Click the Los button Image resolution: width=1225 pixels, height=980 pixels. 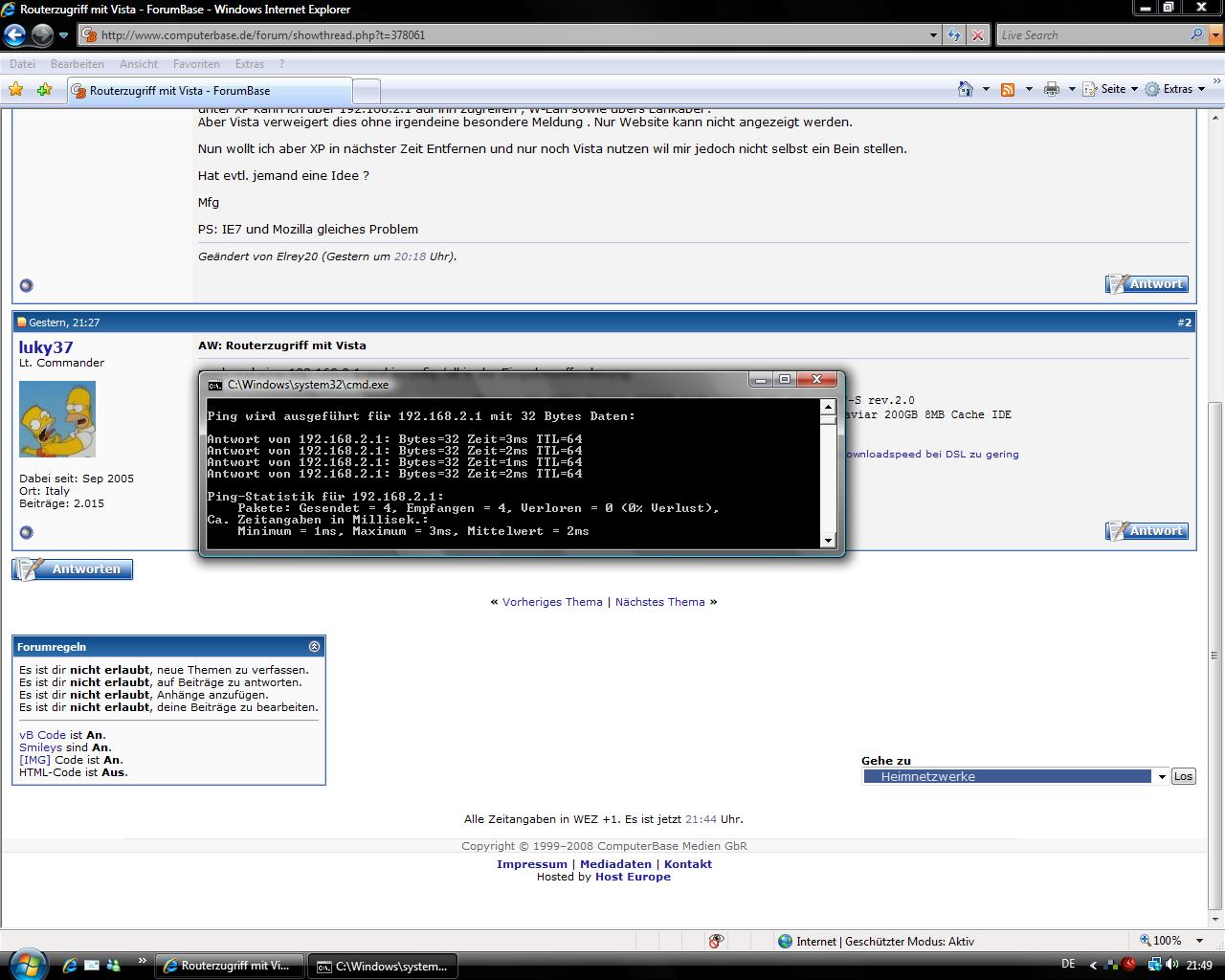click(x=1184, y=776)
